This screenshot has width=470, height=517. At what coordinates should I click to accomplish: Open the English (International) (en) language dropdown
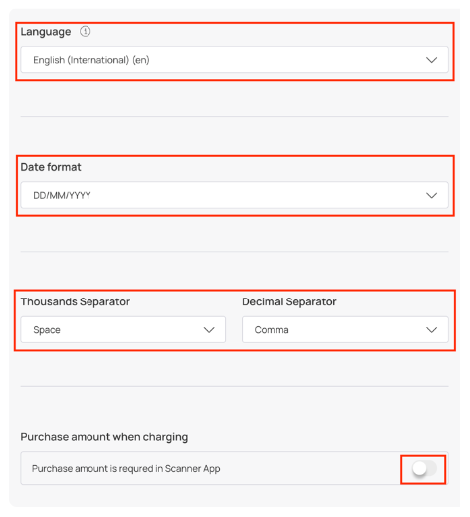[234, 60]
